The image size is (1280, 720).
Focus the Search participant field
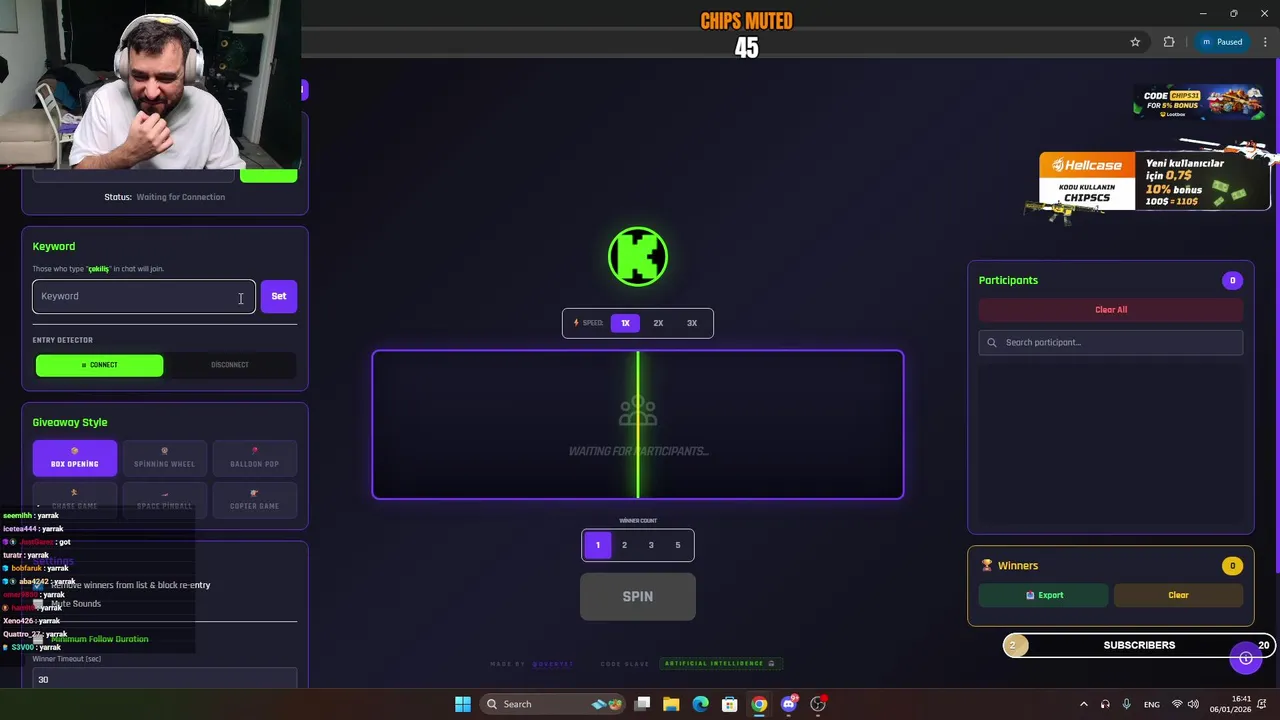pyautogui.click(x=1111, y=342)
